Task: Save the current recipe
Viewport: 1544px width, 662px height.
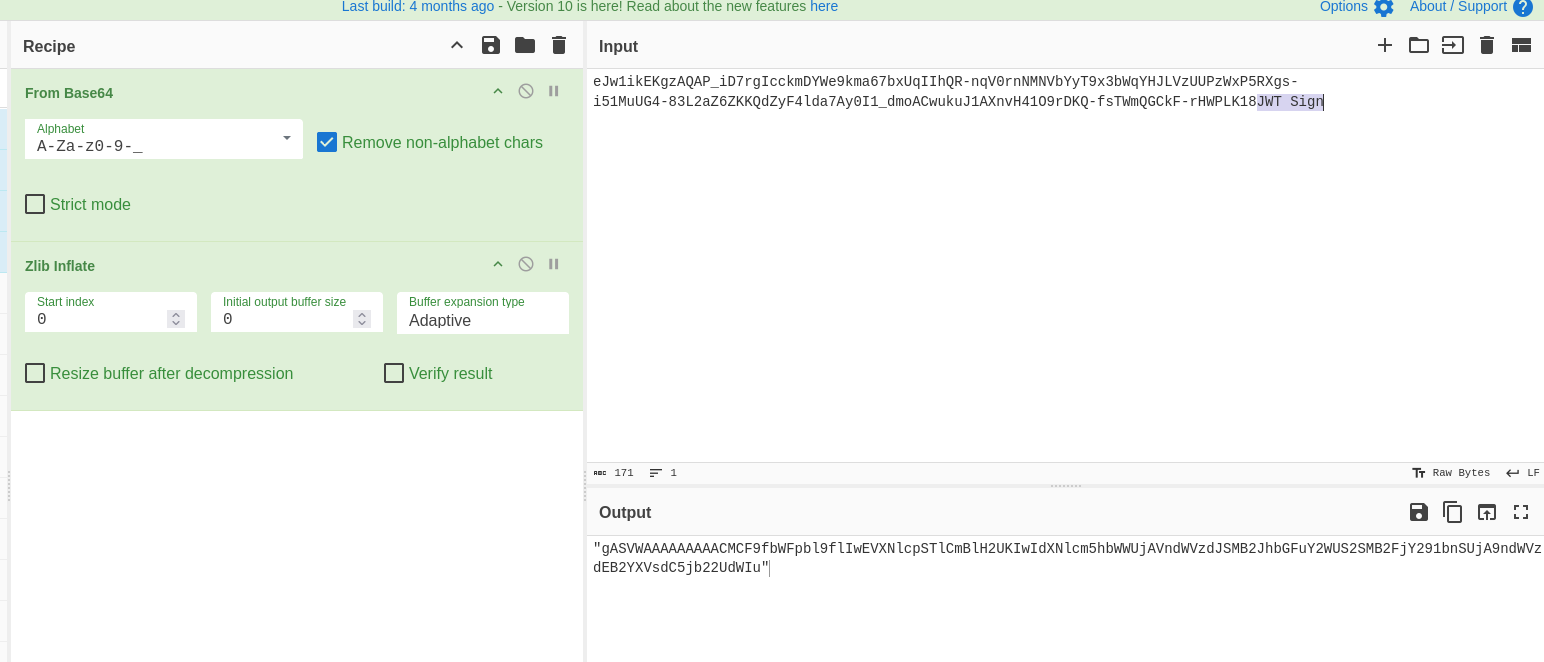Action: tap(490, 45)
